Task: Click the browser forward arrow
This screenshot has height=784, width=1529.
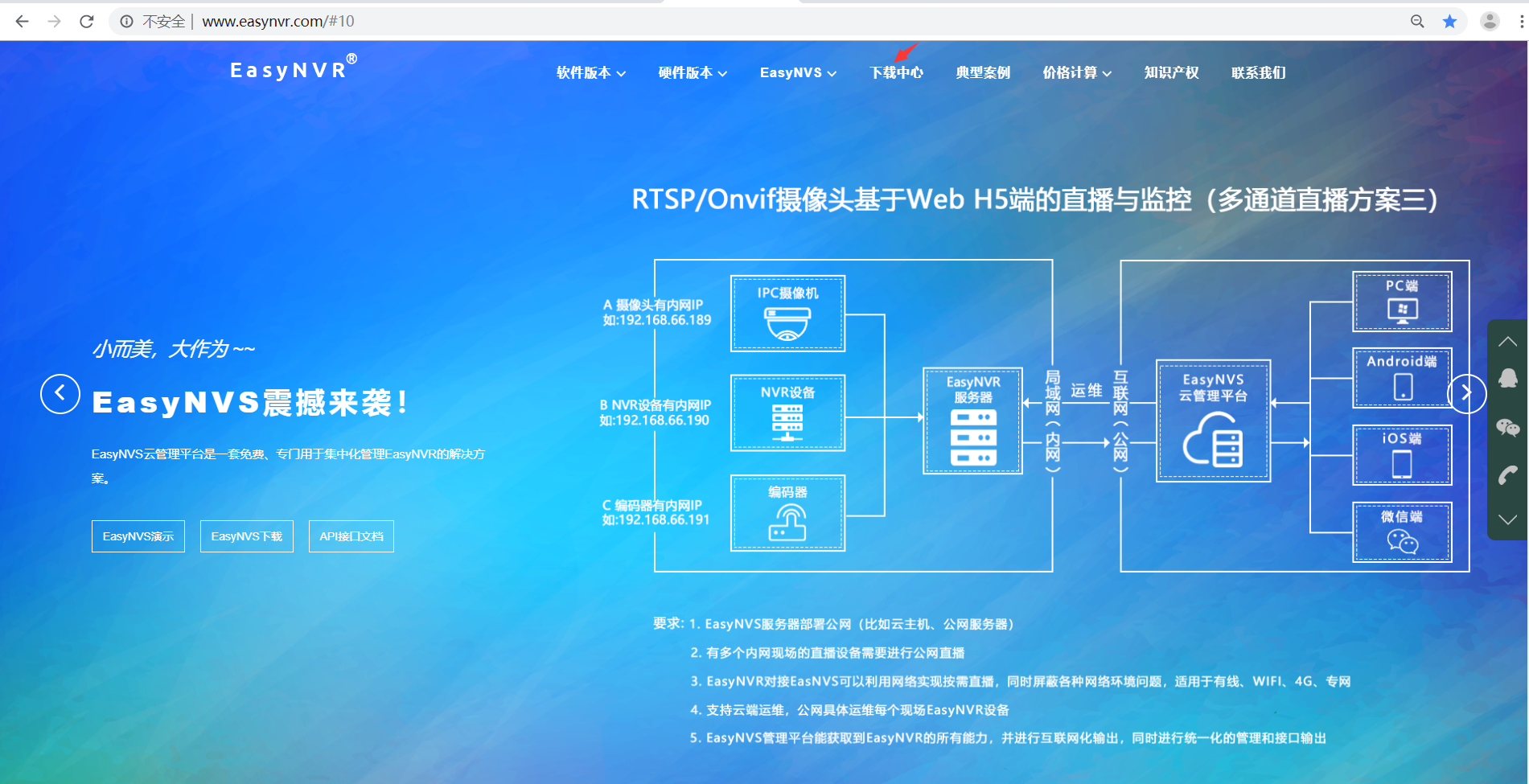Action: pos(54,22)
